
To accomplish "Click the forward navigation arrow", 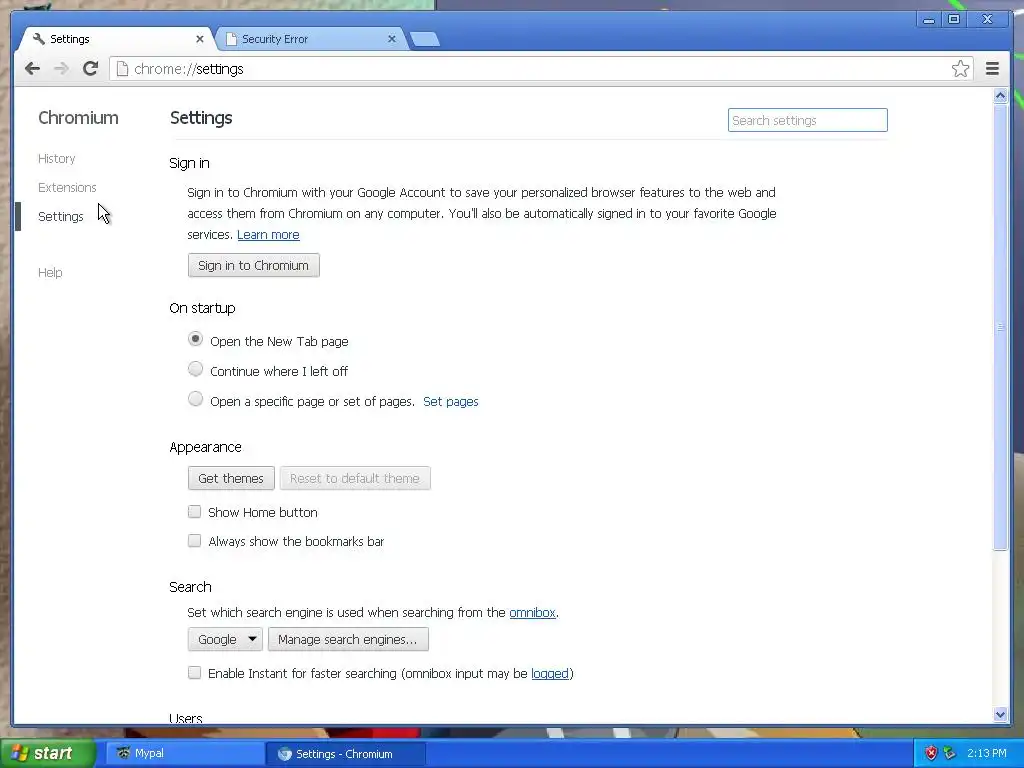I will [61, 69].
